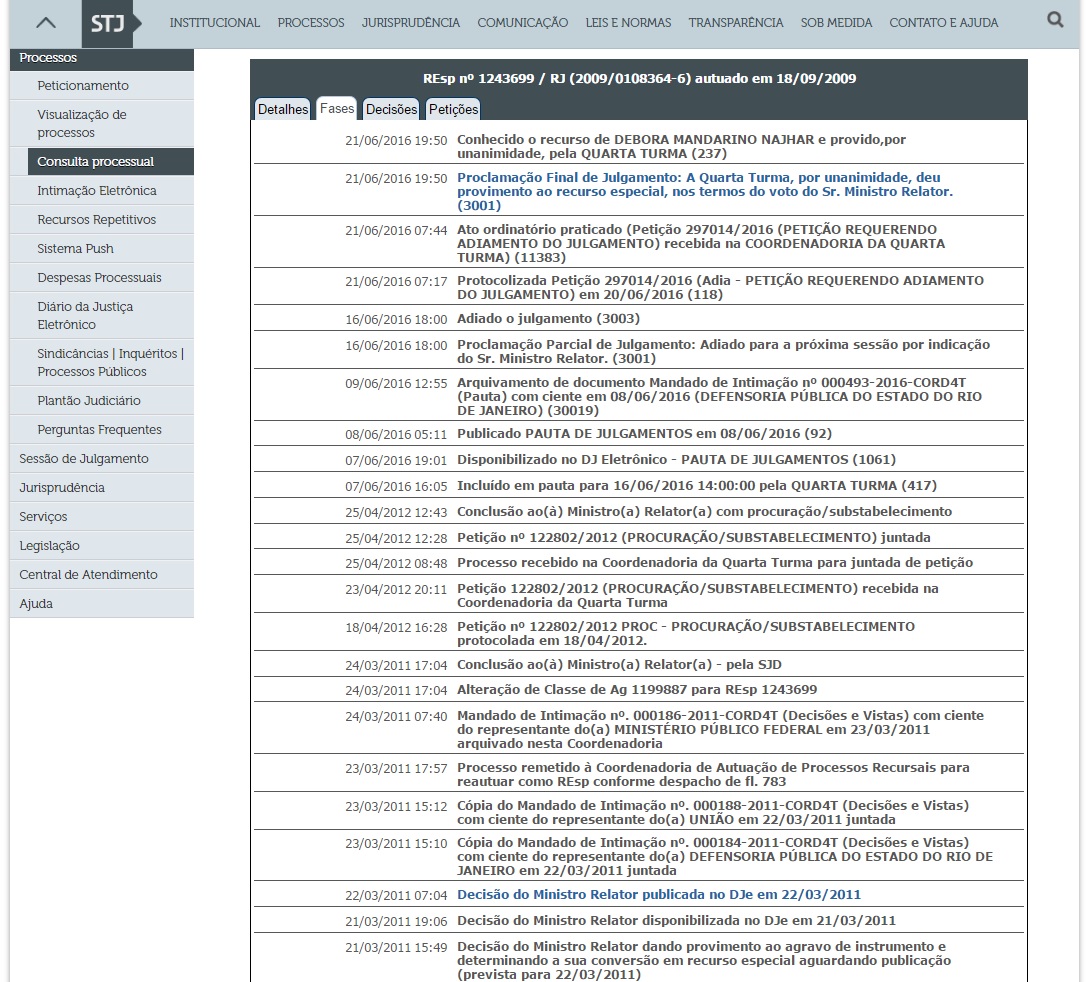Open Decisão do Ministro Relator publicada link
1086x982 pixels.
pos(658,895)
